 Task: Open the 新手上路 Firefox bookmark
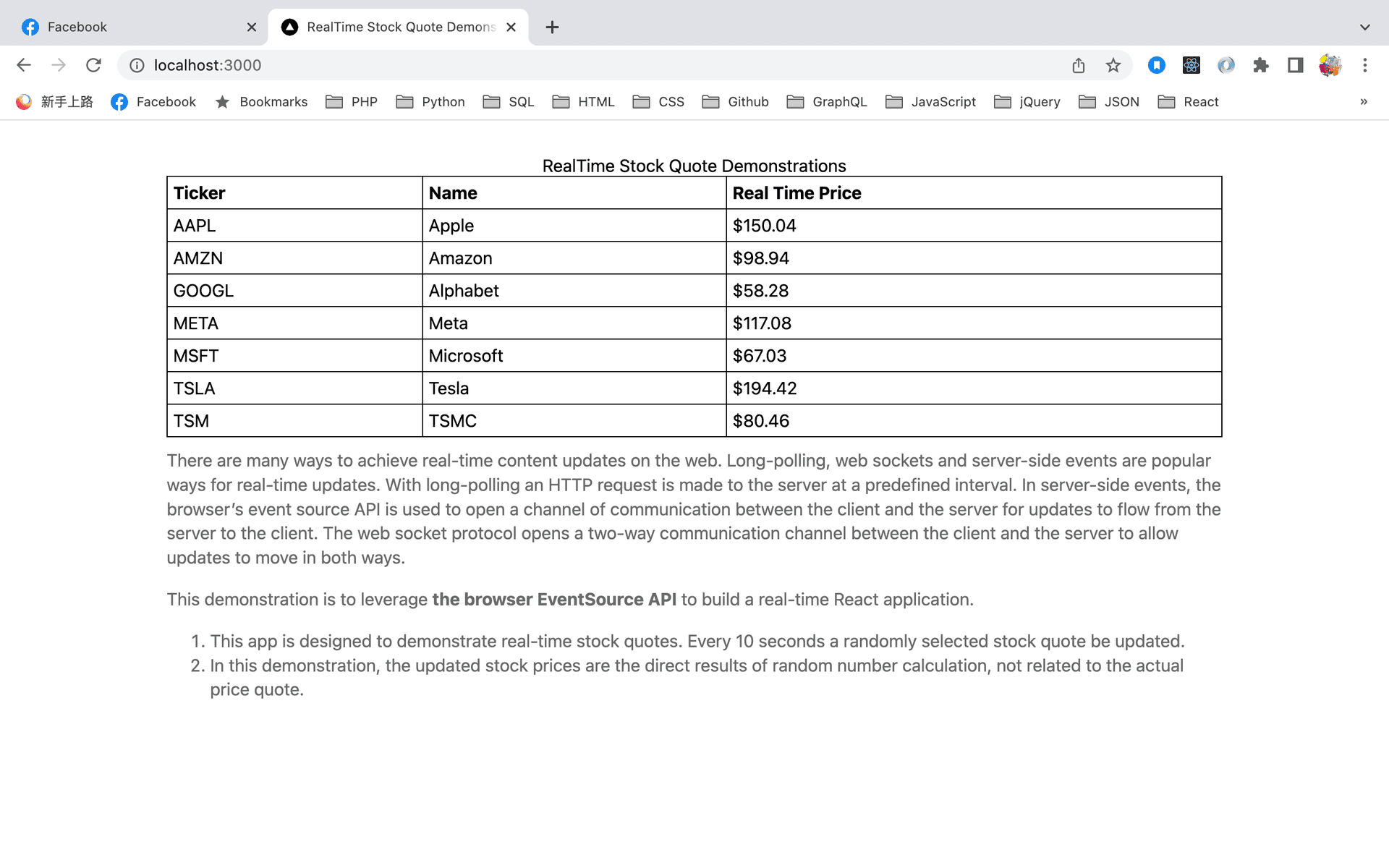(x=54, y=102)
